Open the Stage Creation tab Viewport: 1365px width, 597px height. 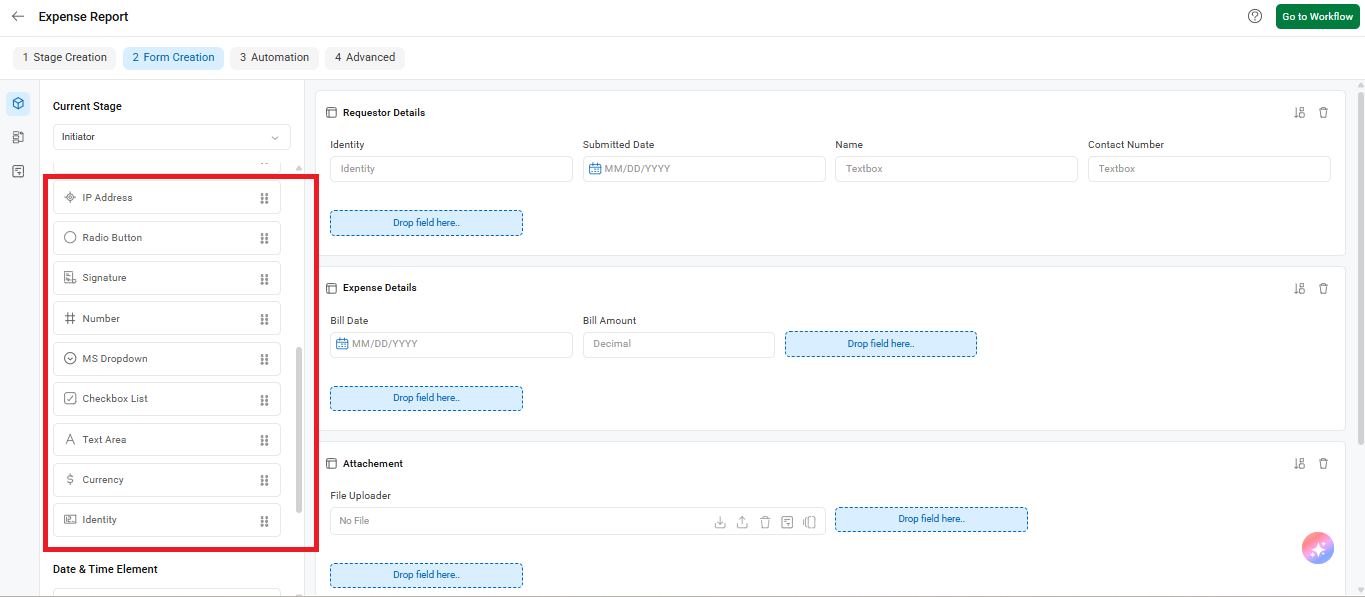click(x=65, y=58)
